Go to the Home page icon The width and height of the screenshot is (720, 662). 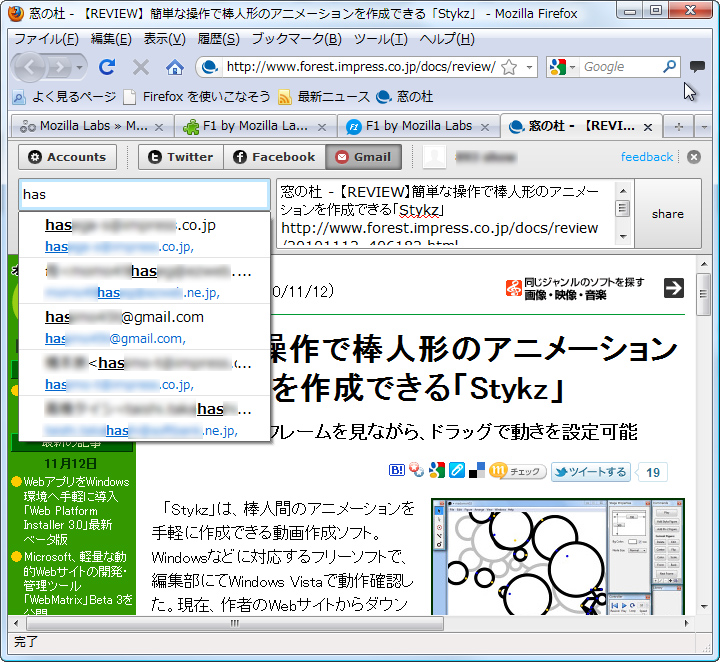[x=174, y=67]
